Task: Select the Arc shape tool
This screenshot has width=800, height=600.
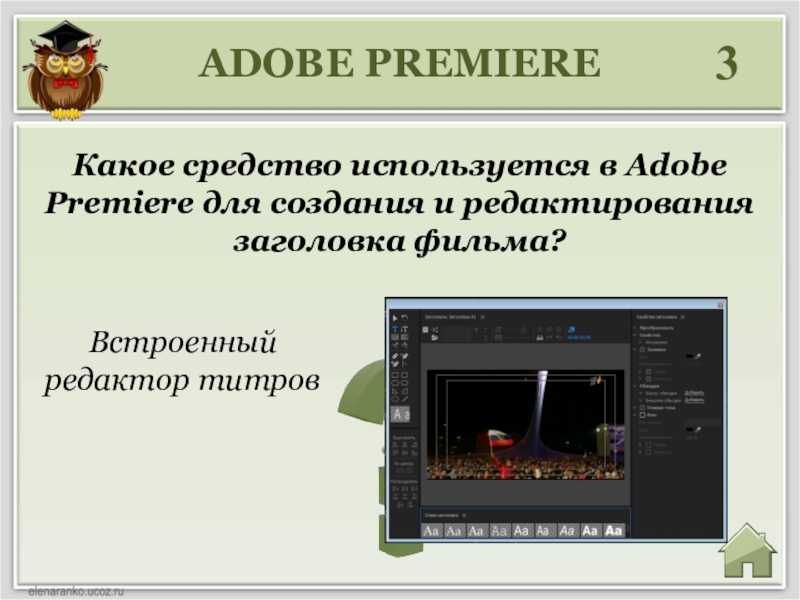Action: tap(405, 391)
